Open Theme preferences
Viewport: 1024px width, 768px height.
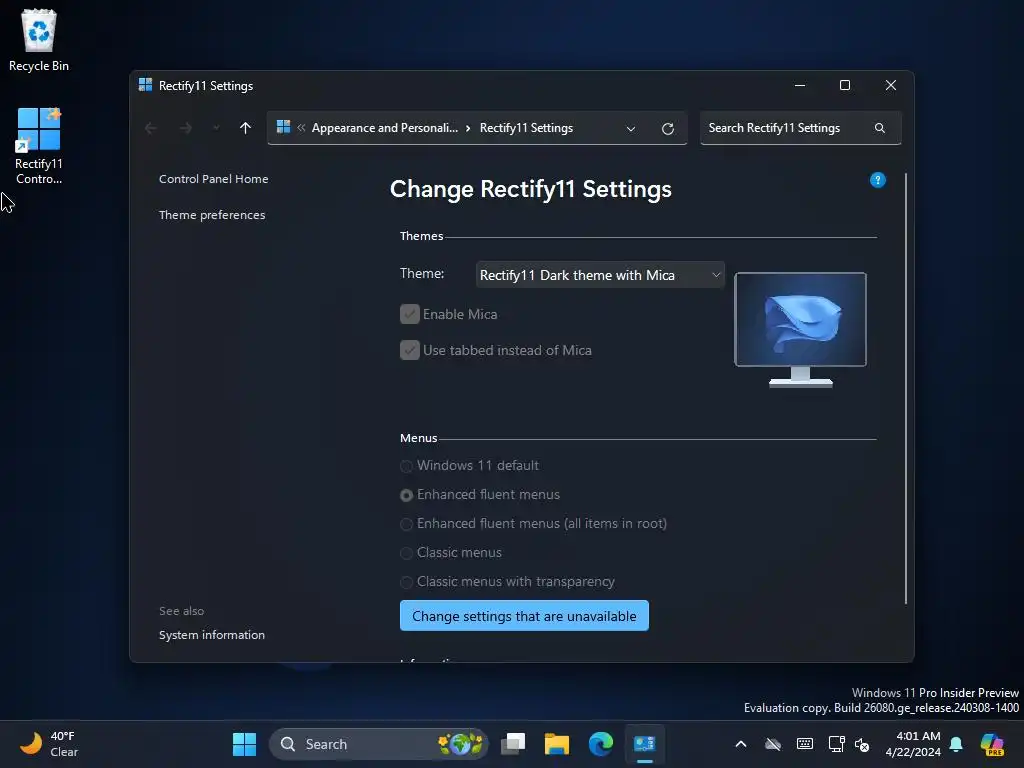tap(212, 215)
